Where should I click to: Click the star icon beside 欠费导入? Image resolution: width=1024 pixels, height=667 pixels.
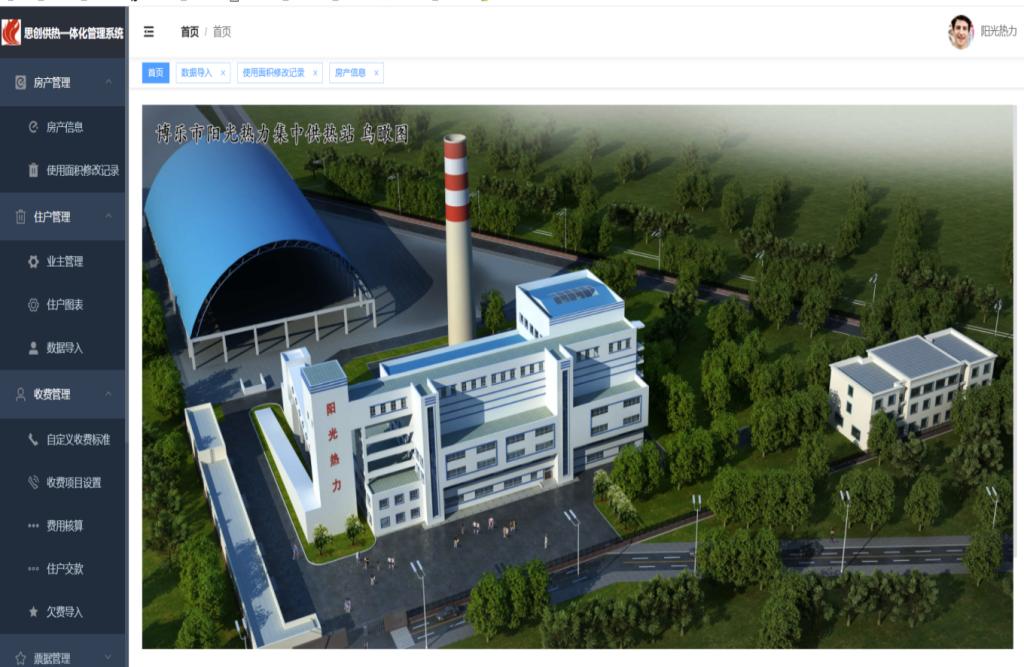(33, 612)
